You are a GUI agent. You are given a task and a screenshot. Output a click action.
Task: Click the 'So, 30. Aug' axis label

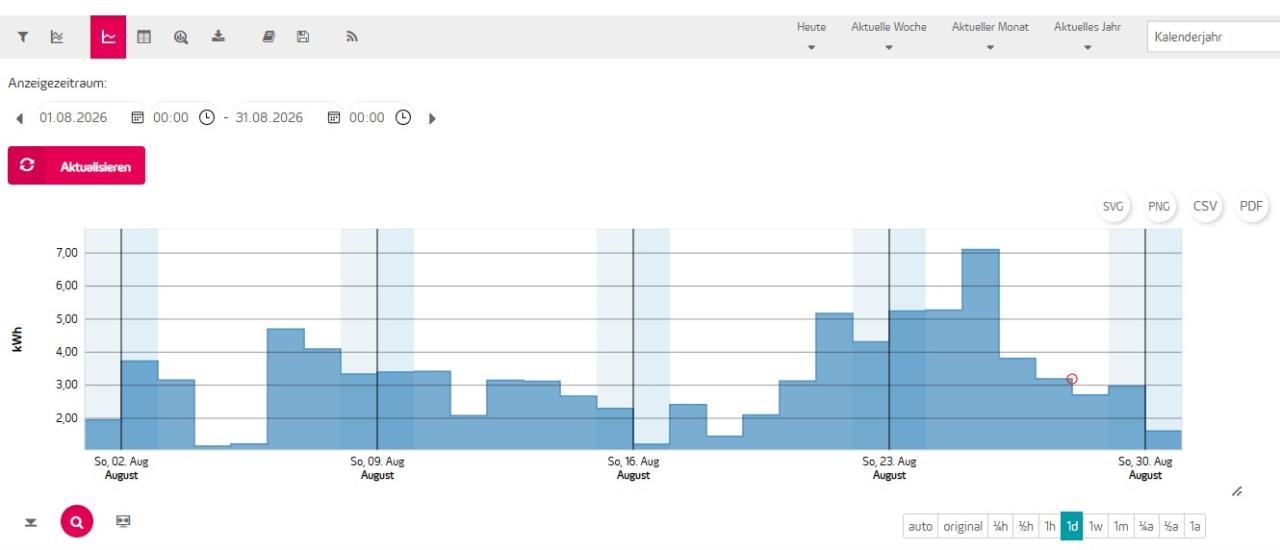pyautogui.click(x=1145, y=462)
